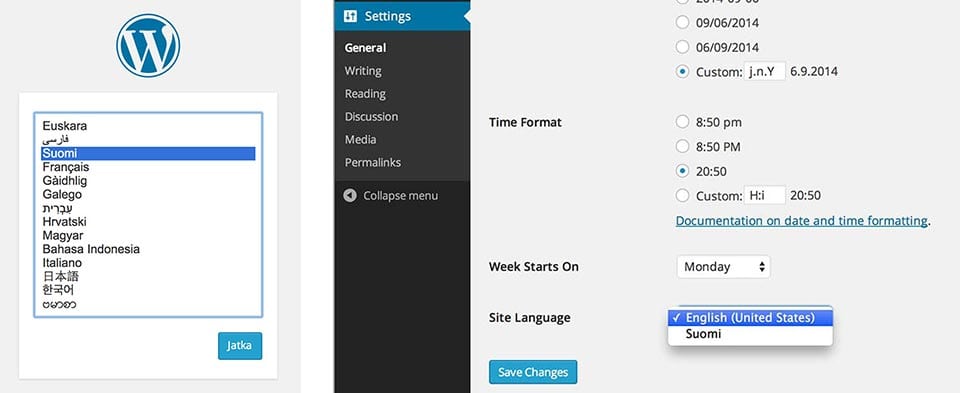Click the Jatka continue button
This screenshot has height=393, width=960.
(240, 346)
